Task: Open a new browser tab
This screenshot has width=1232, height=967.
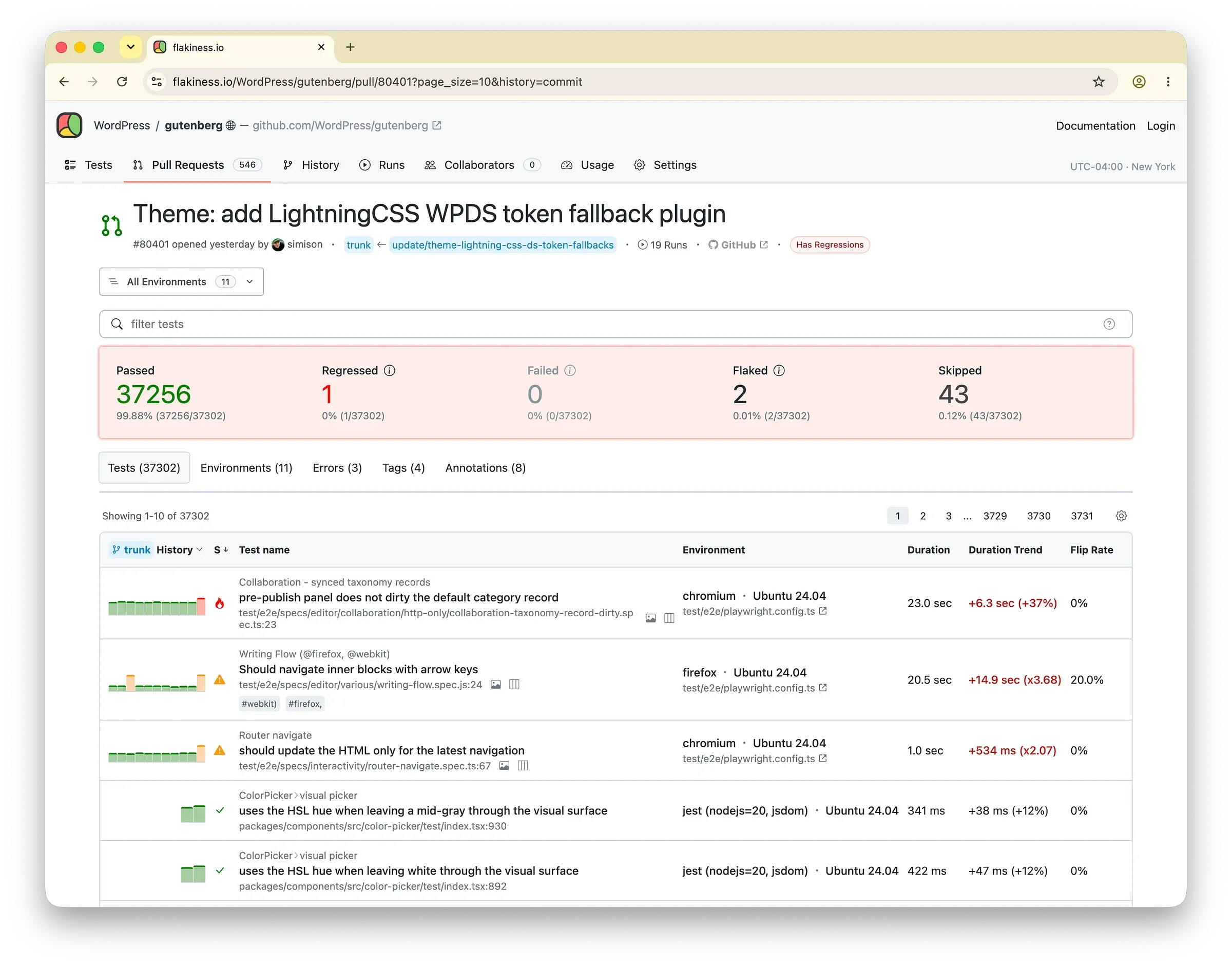Action: 350,47
